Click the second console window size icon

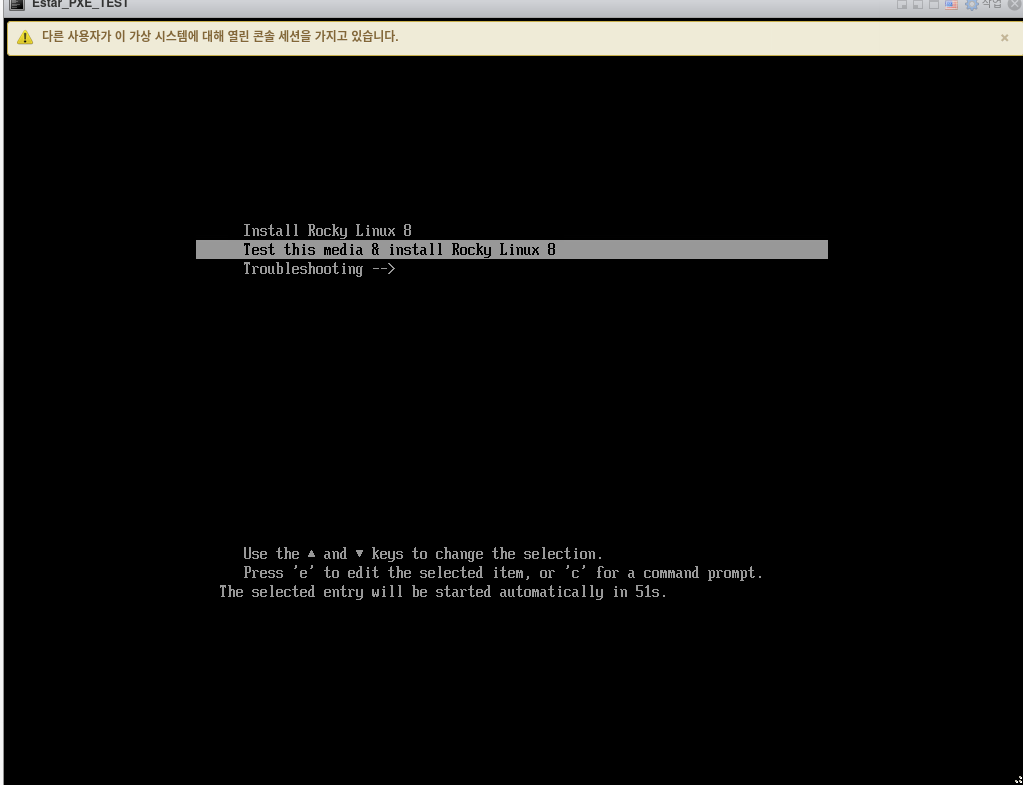pos(917,5)
